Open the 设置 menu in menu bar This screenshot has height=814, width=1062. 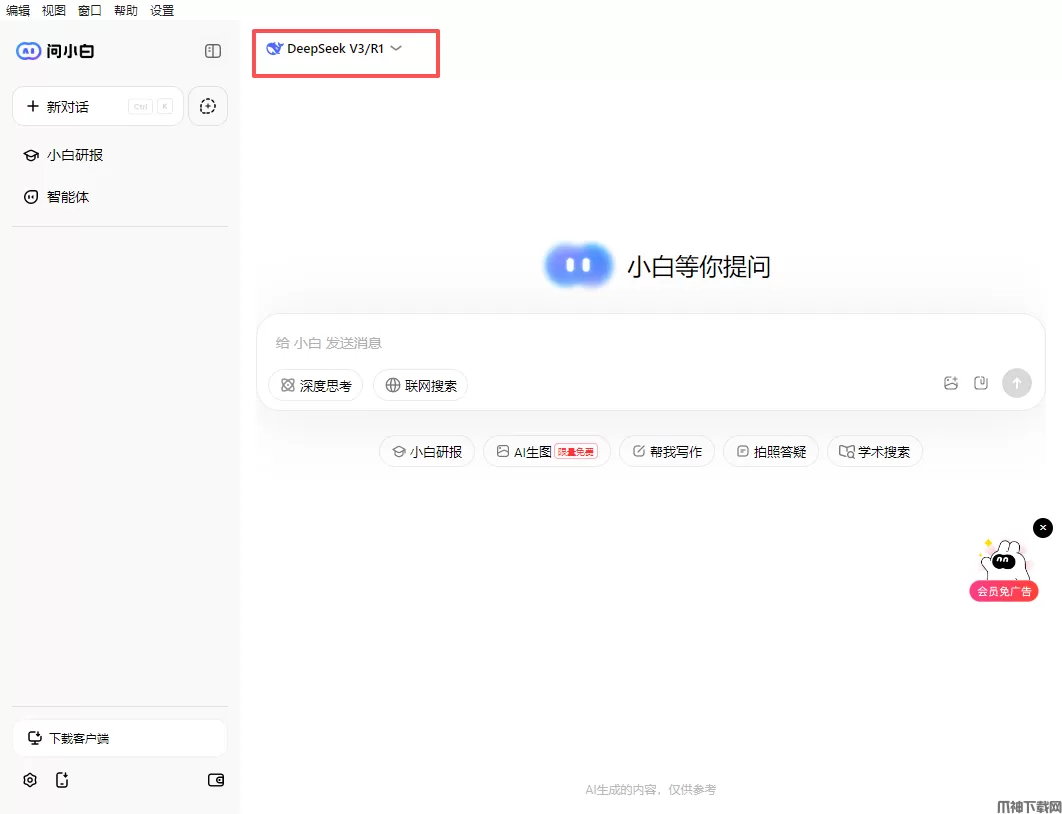(162, 10)
